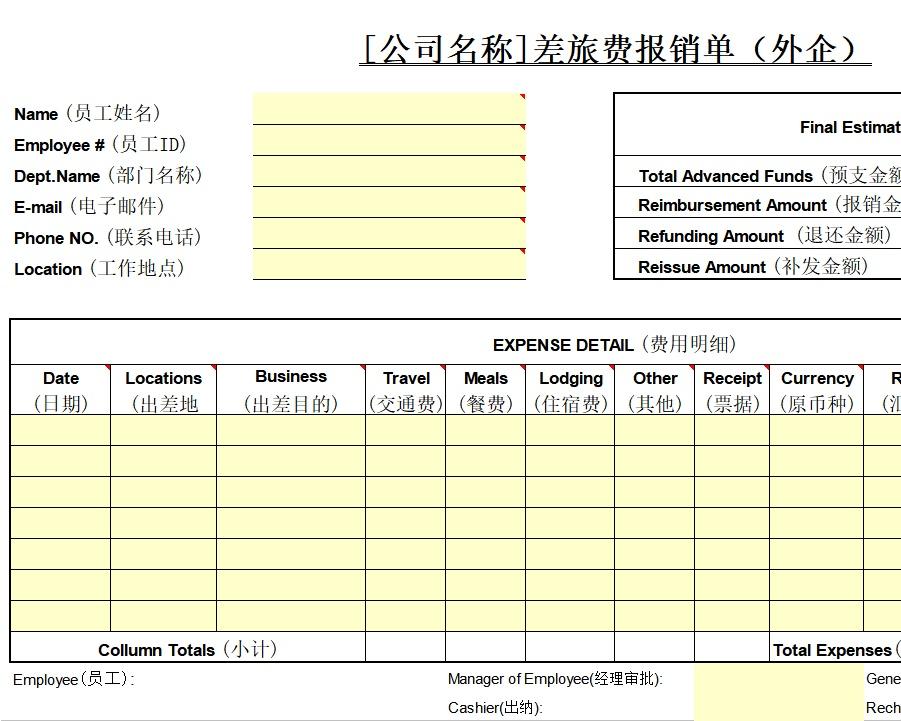Click the Phone NO. entry field
The height and width of the screenshot is (721, 901).
[x=389, y=234]
